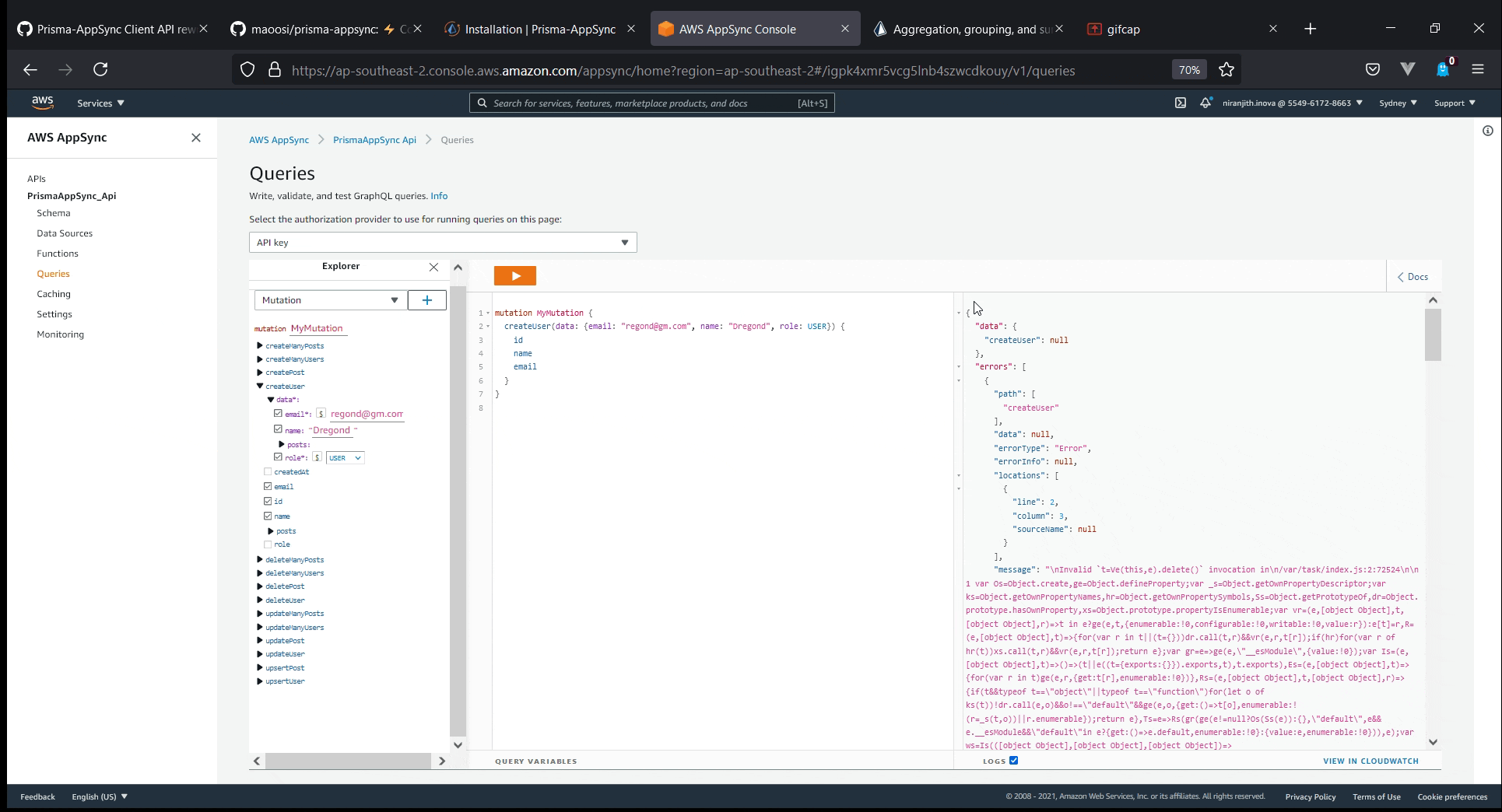Show site security lock information
The image size is (1502, 812).
275,70
